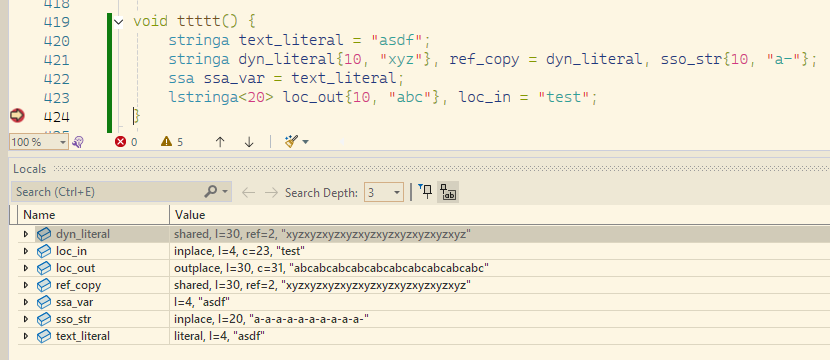830x360 pixels.
Task: Select the ref_copy row name
Action: point(78,285)
